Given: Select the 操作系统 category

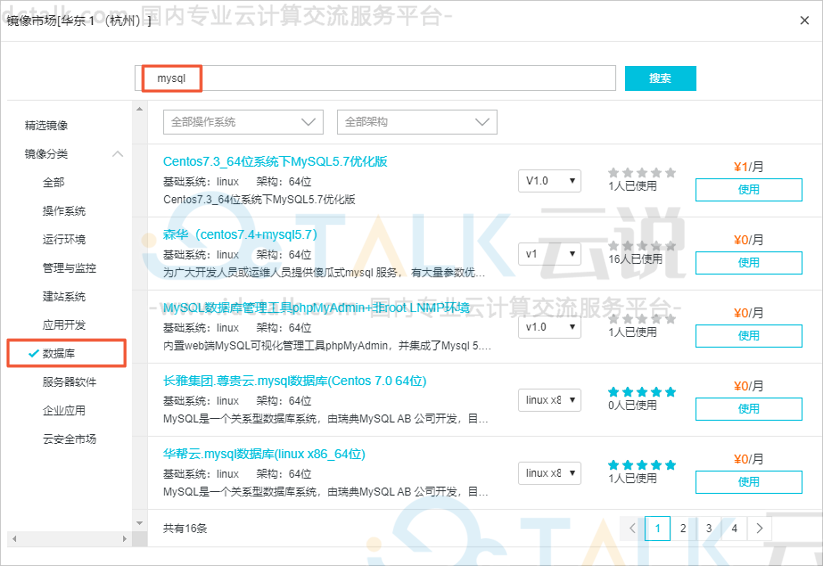Looking at the screenshot, I should (64, 211).
